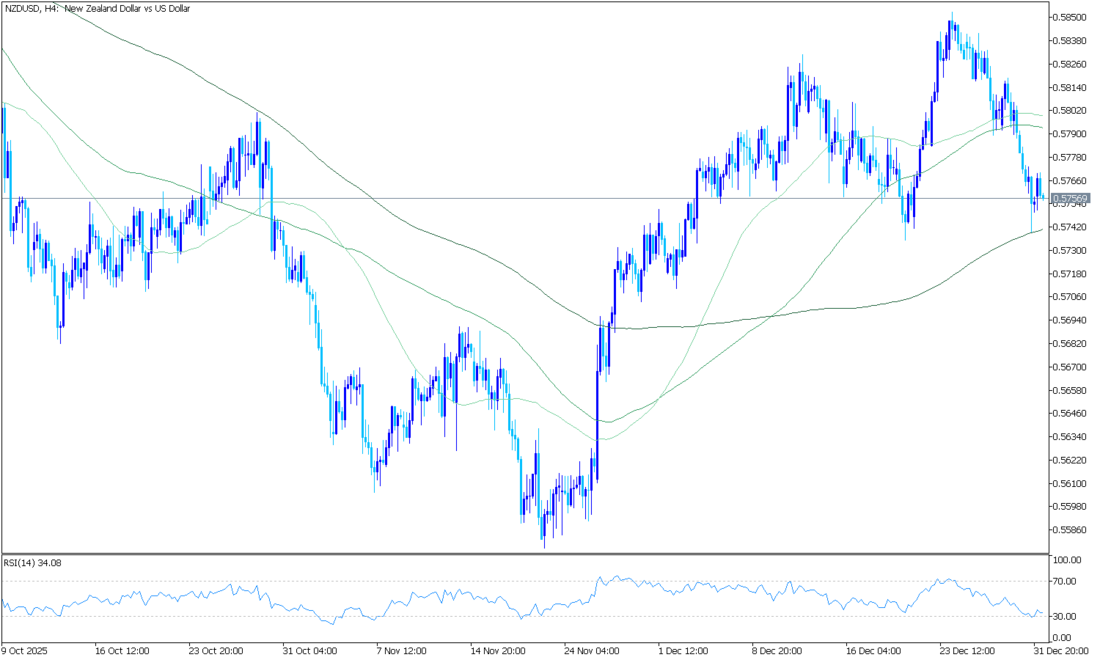Click the 0.57060 price axis label

(x=1071, y=297)
